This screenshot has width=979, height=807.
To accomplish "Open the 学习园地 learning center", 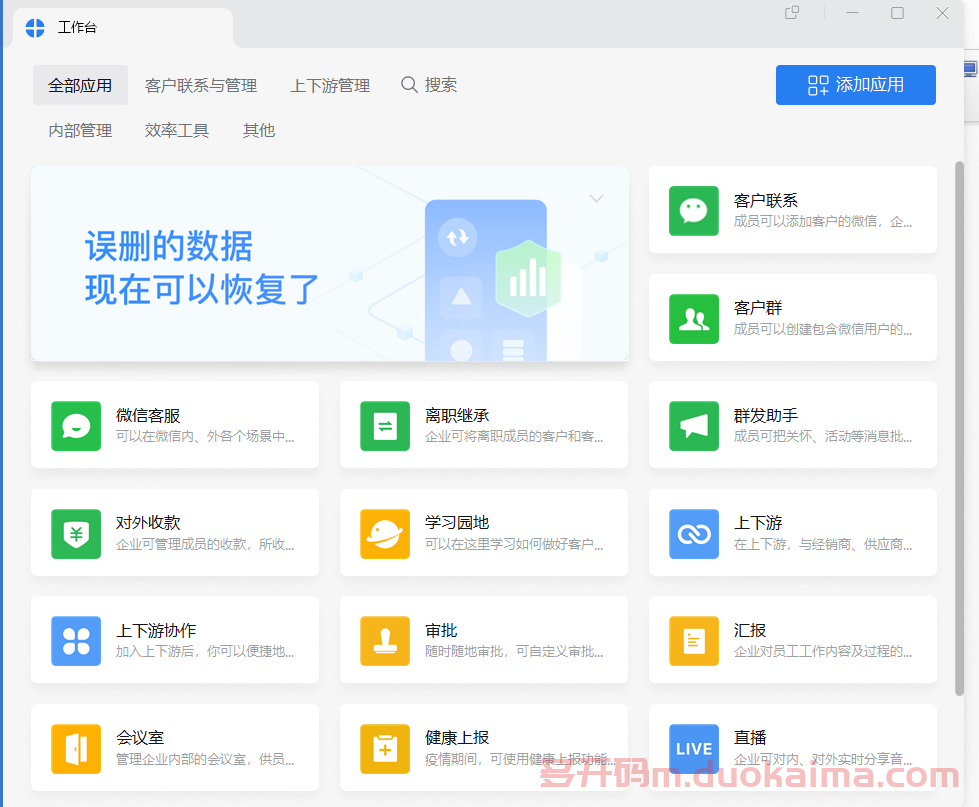I will [484, 533].
